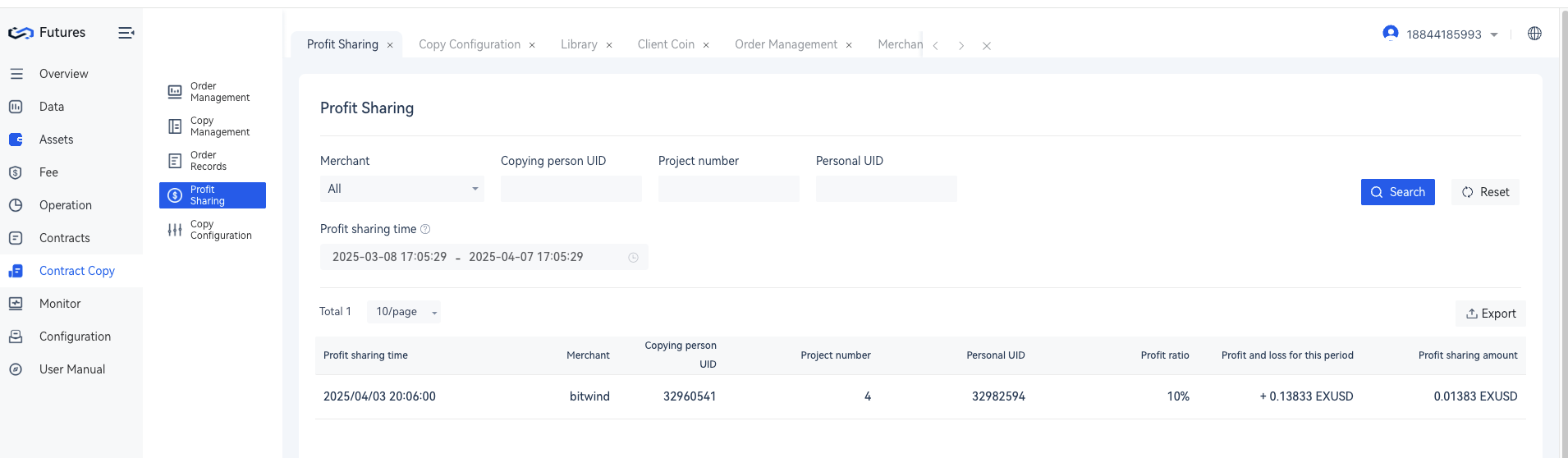Image resolution: width=1568 pixels, height=458 pixels.
Task: Click the user avatar icon
Action: pos(1390,33)
